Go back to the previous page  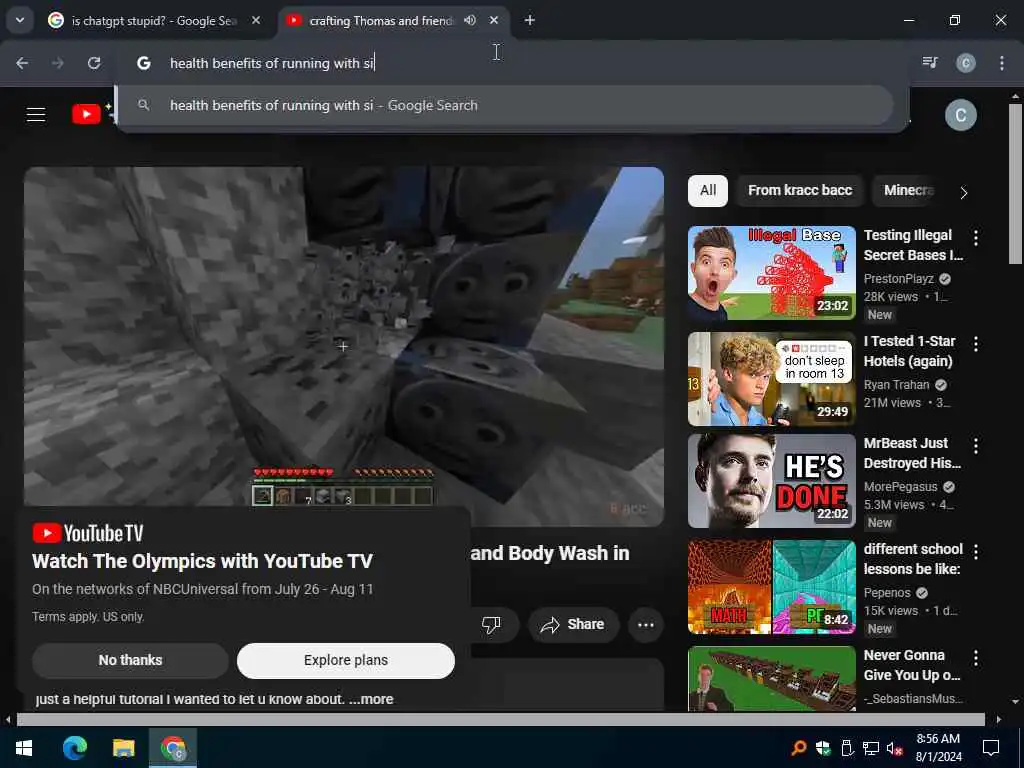point(22,63)
